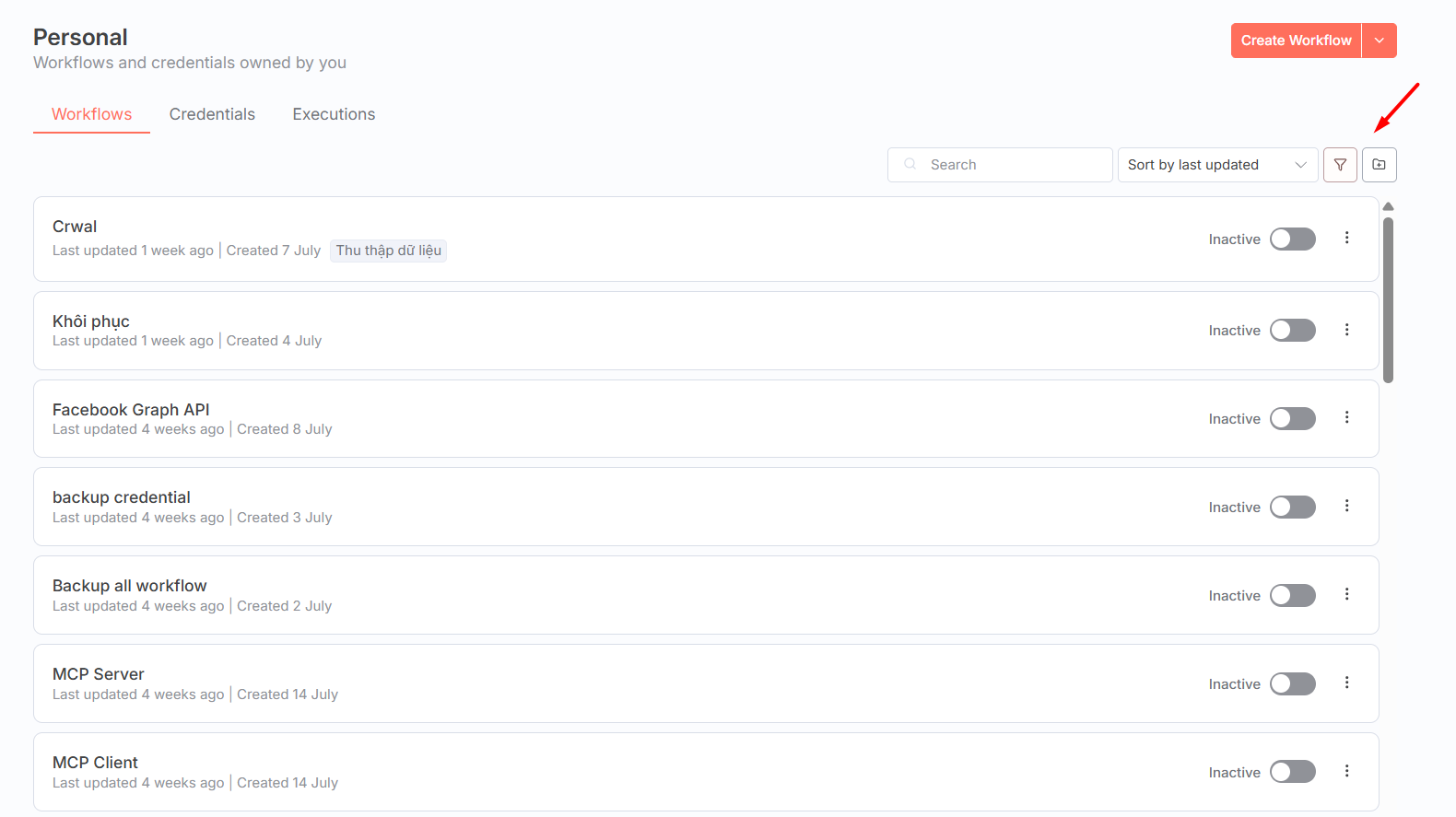
Task: Activate the backup credential workflow toggle
Action: coord(1292,508)
